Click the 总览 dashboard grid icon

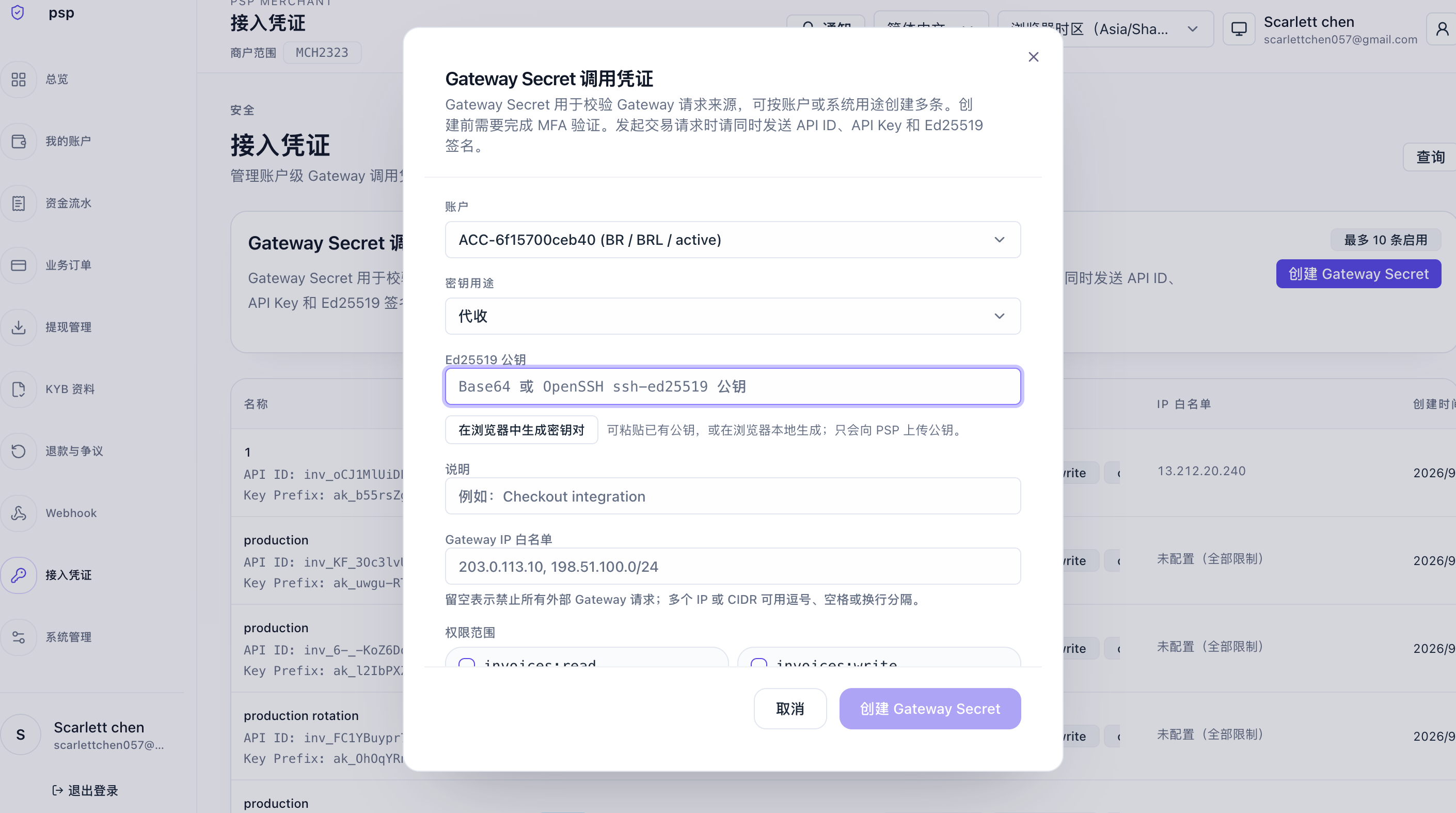coord(19,79)
